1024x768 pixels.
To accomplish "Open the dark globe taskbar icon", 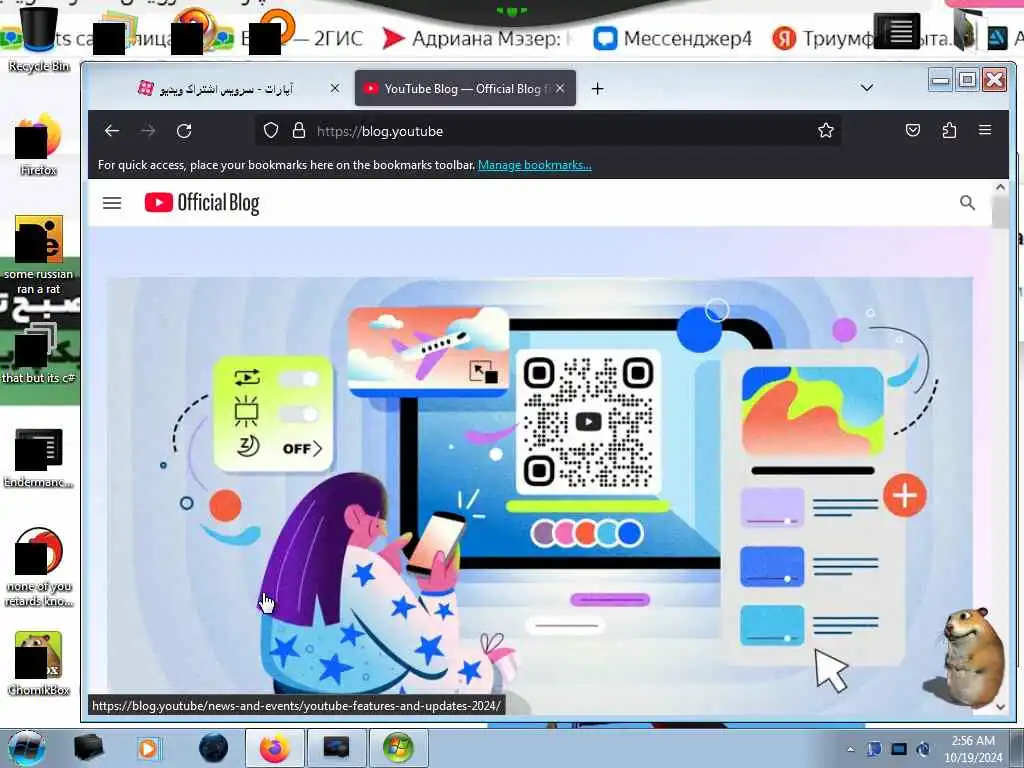I will coord(214,748).
